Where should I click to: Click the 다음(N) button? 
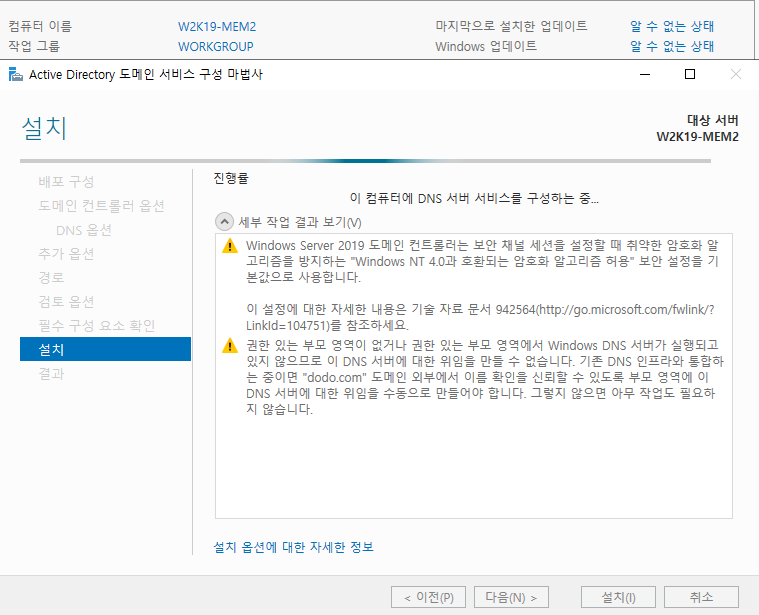click(x=511, y=597)
